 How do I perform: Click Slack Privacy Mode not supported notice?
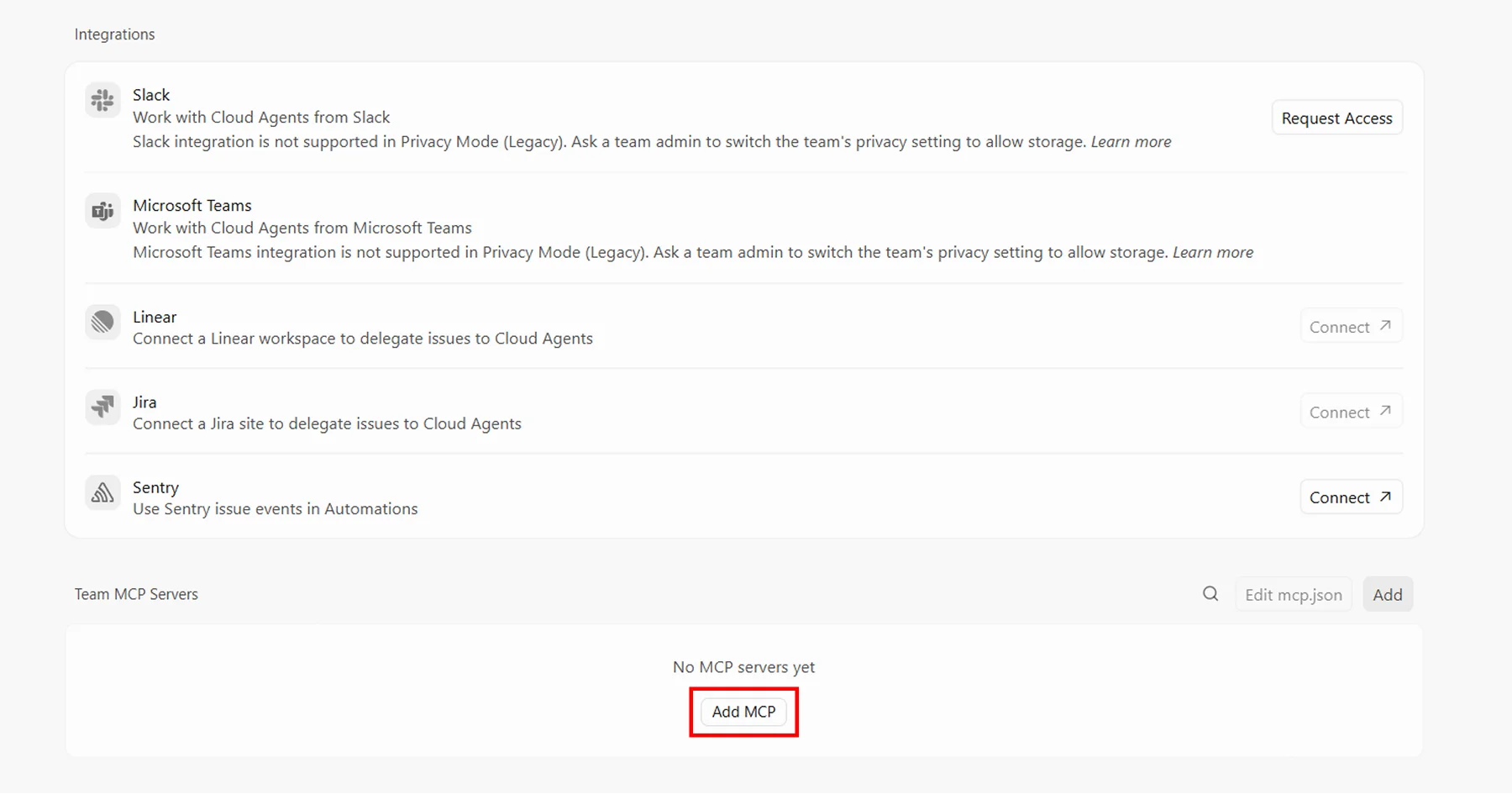611,142
